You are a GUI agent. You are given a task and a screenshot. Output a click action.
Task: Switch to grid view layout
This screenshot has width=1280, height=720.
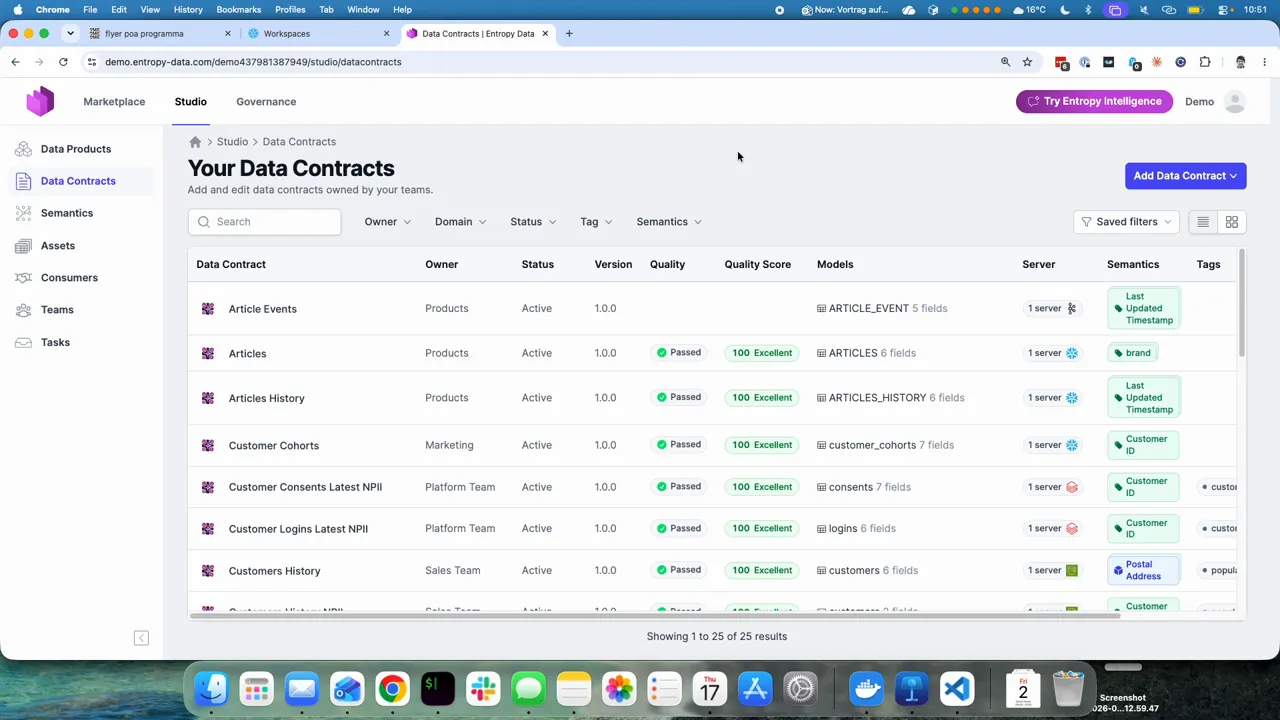[x=1232, y=222]
